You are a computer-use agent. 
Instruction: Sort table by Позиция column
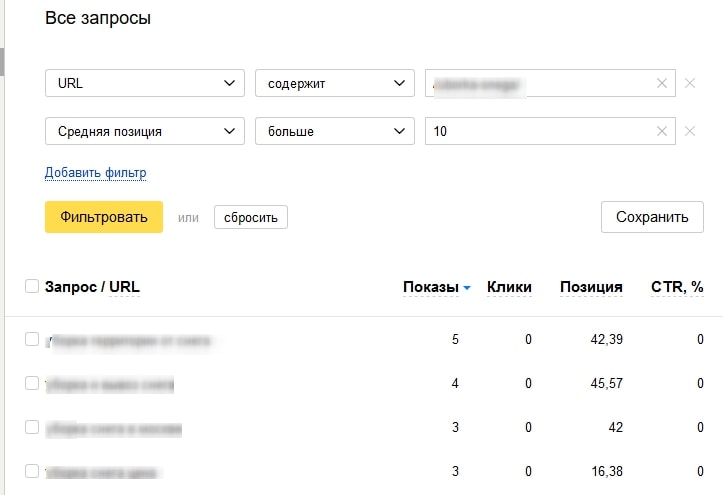591,287
